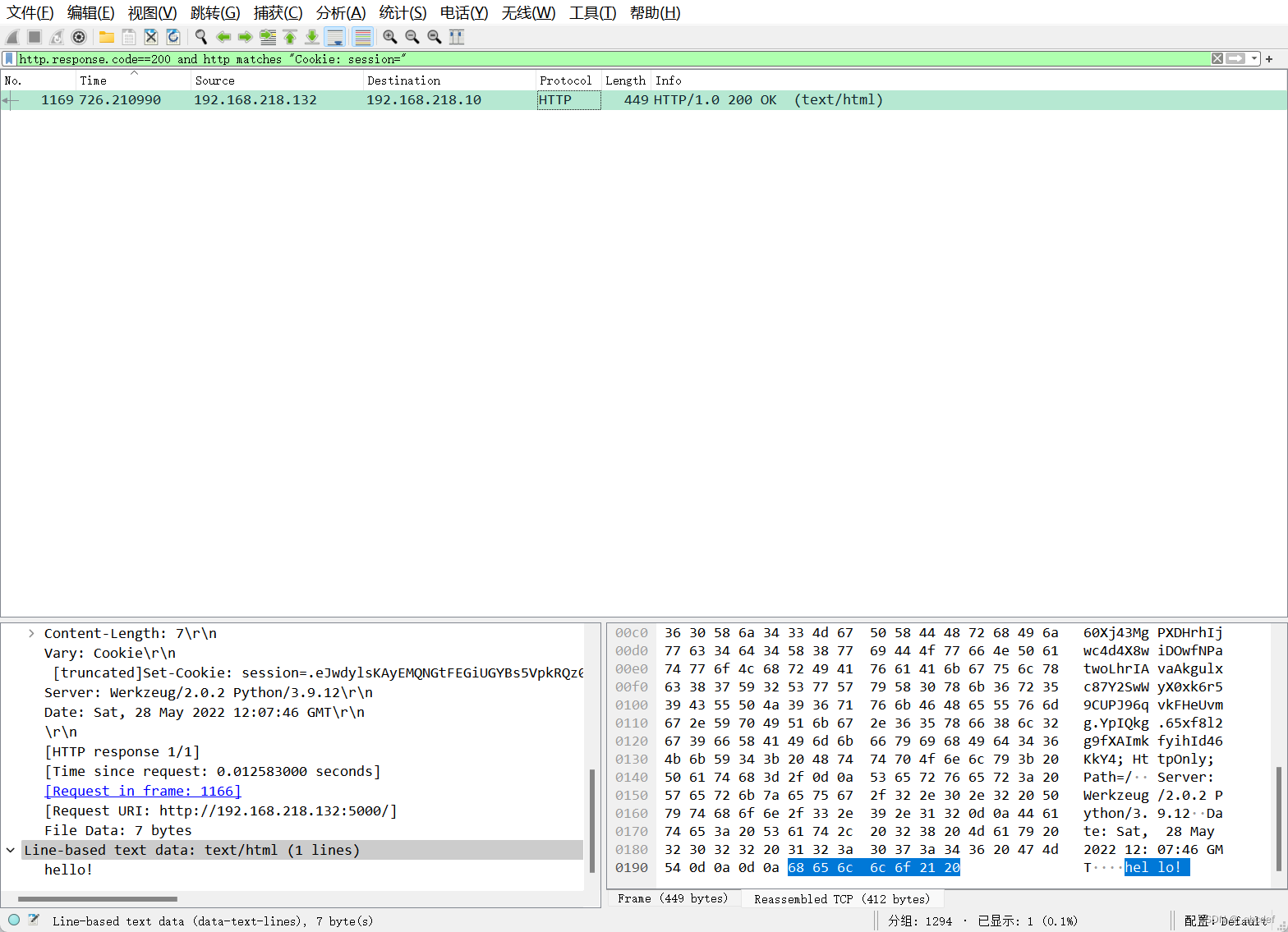Open capture options gear icon
1288x932 pixels.
(79, 37)
